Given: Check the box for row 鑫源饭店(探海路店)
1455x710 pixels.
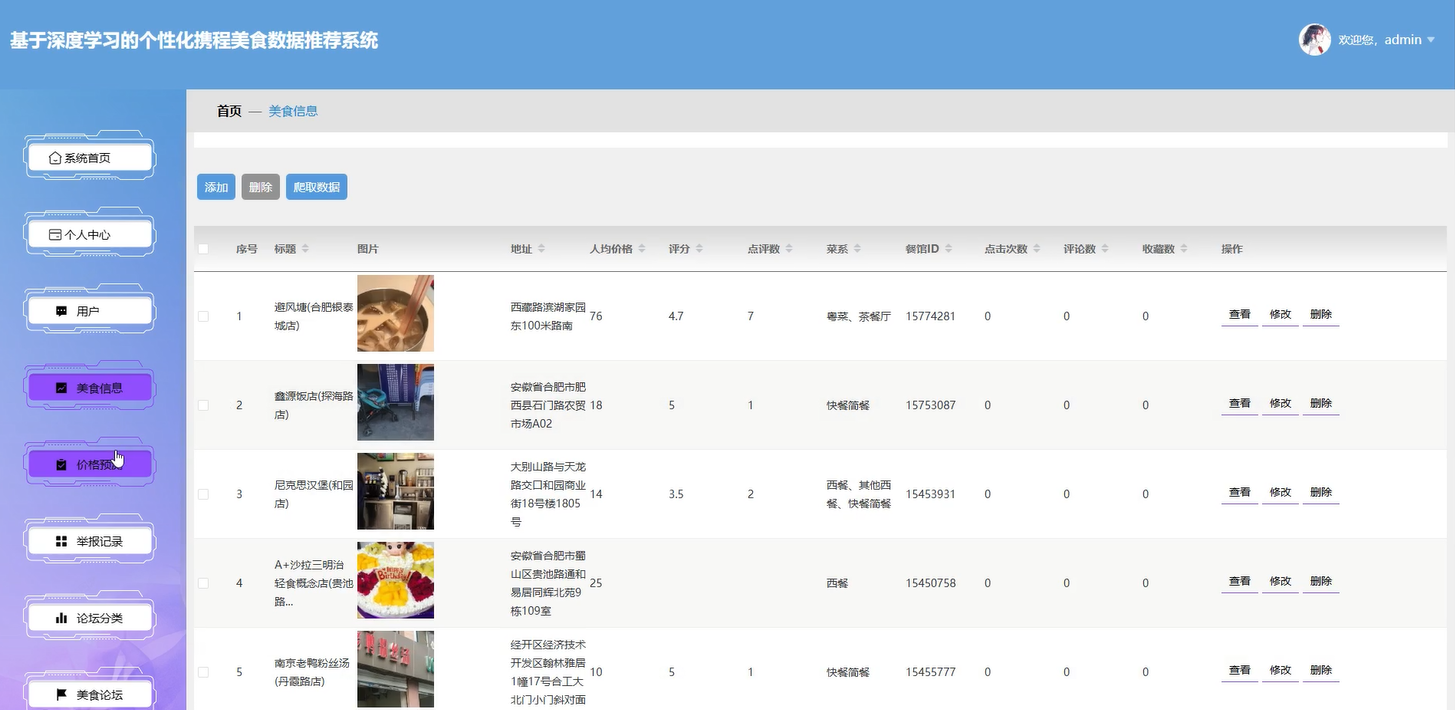Looking at the screenshot, I should pos(204,405).
